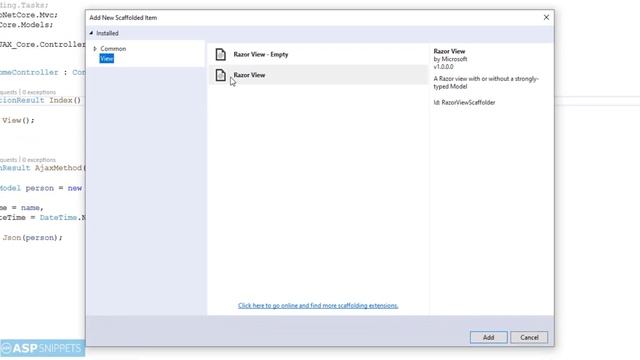Select the View category under Common
640x360 pixels.
(x=107, y=58)
